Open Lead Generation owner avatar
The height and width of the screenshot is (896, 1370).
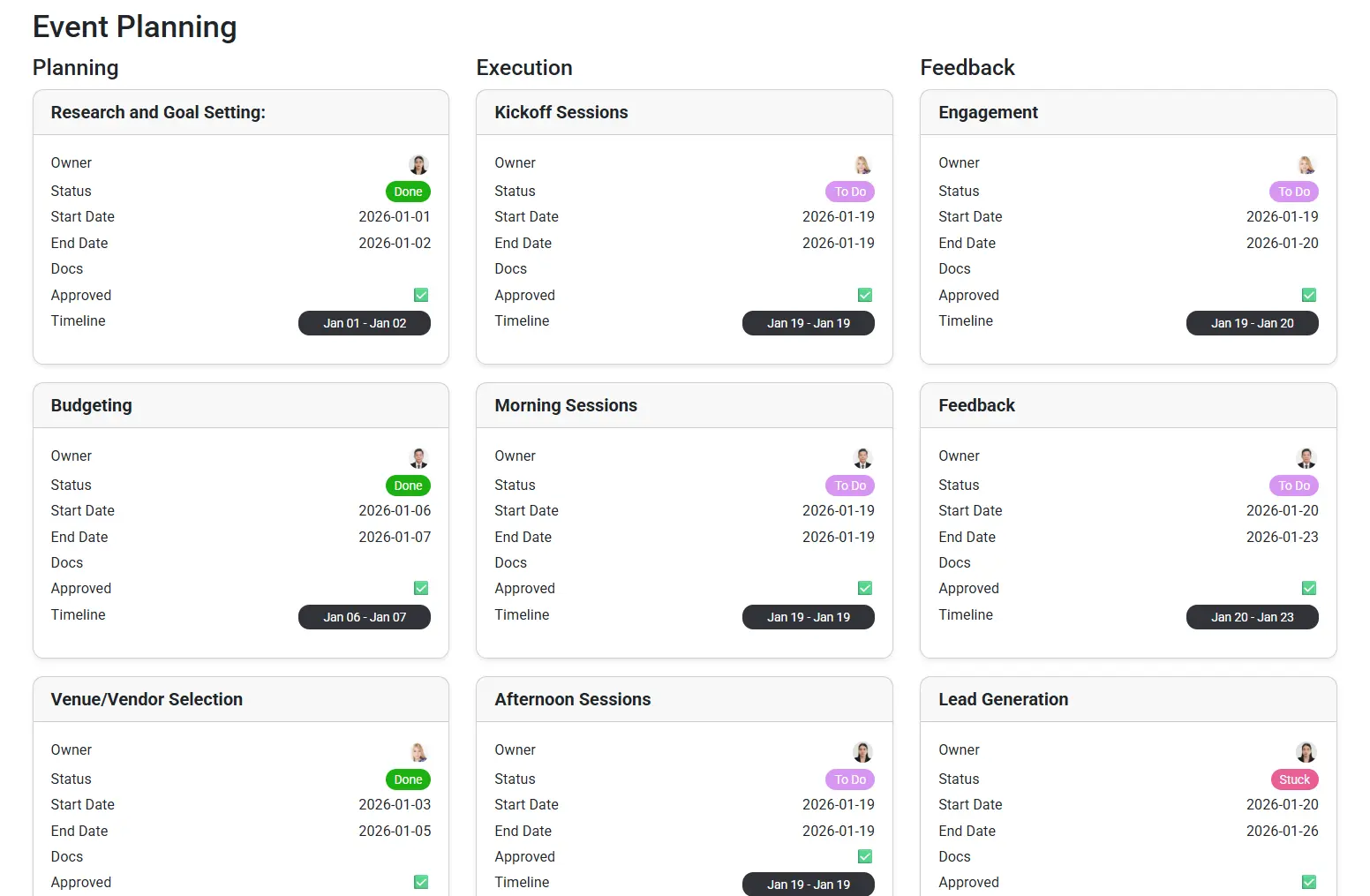(x=1307, y=751)
